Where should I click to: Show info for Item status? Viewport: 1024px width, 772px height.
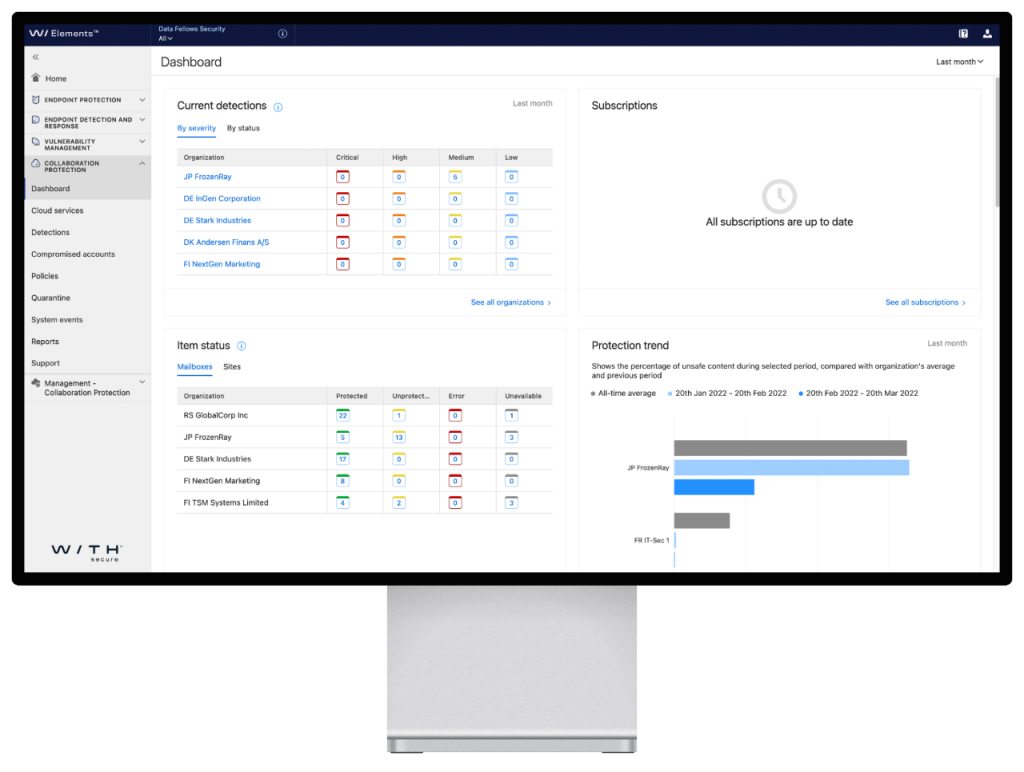point(242,346)
